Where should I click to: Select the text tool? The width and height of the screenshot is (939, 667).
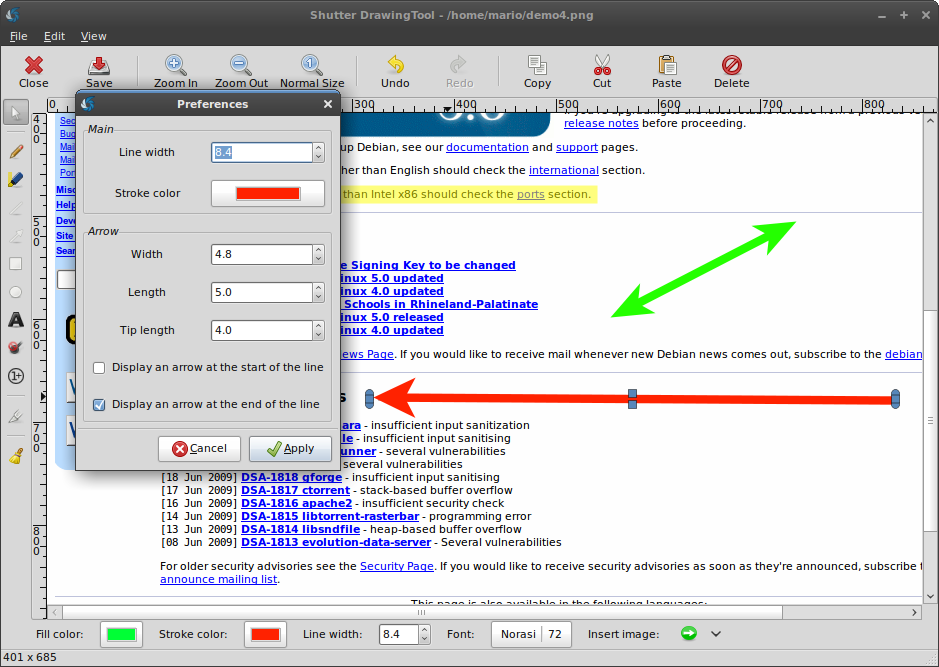[x=16, y=321]
